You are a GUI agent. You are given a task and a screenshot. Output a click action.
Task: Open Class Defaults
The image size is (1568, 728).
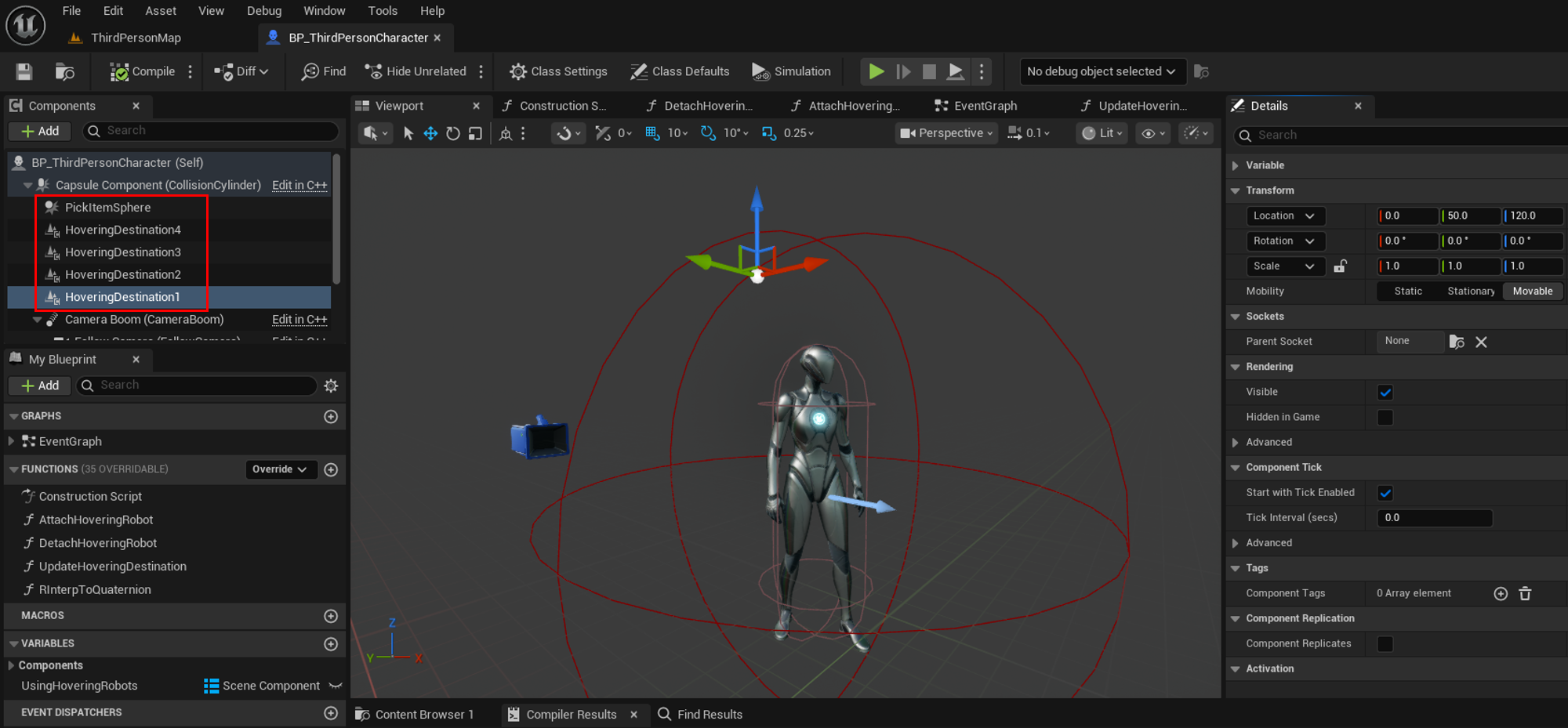pyautogui.click(x=680, y=71)
